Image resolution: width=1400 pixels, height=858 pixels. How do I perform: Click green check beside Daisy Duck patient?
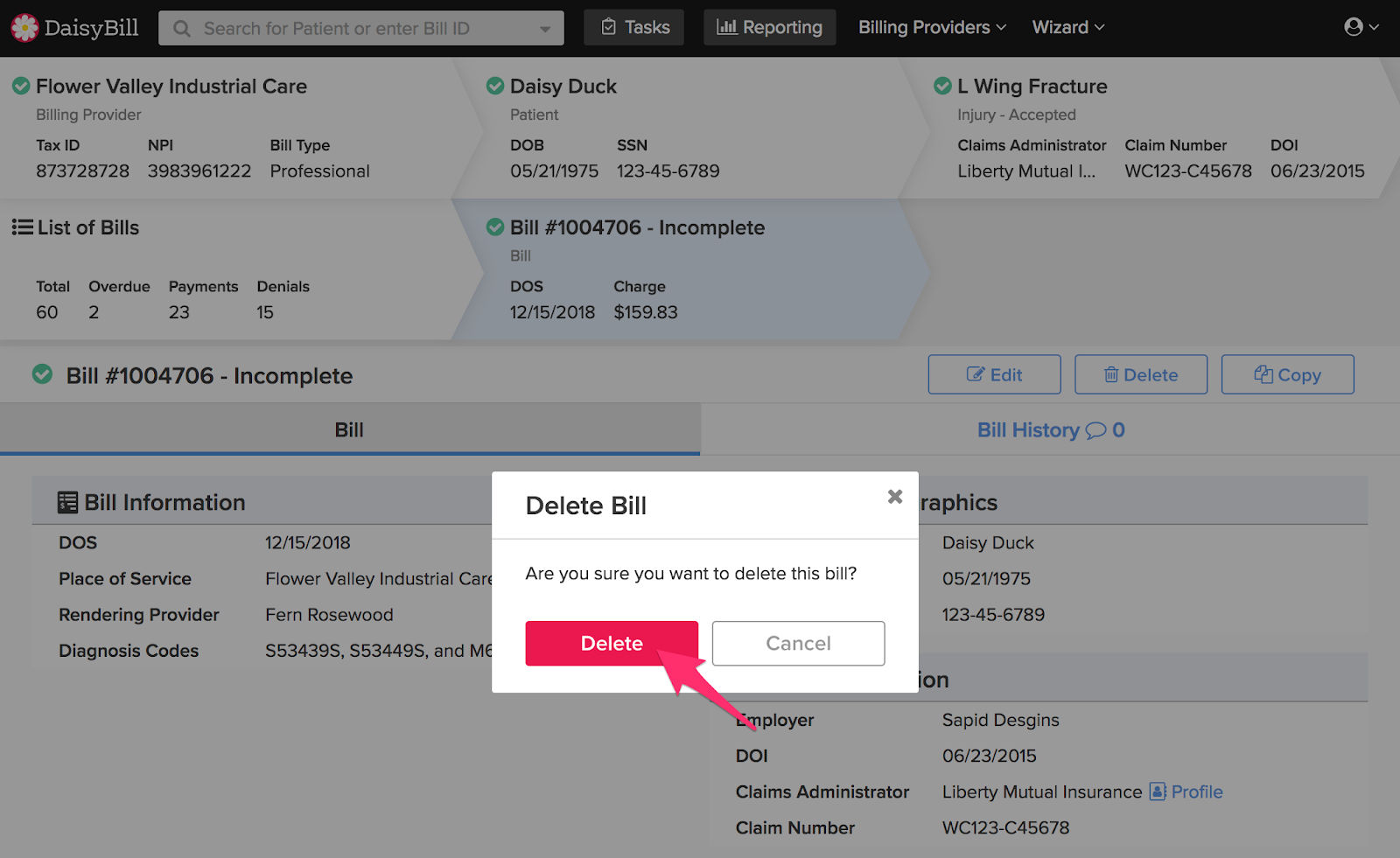coord(495,86)
